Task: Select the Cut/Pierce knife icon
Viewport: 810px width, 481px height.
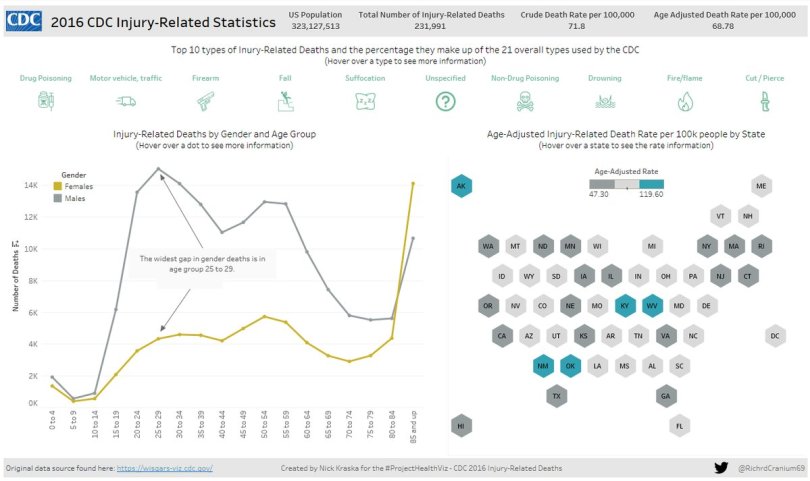Action: click(x=765, y=100)
